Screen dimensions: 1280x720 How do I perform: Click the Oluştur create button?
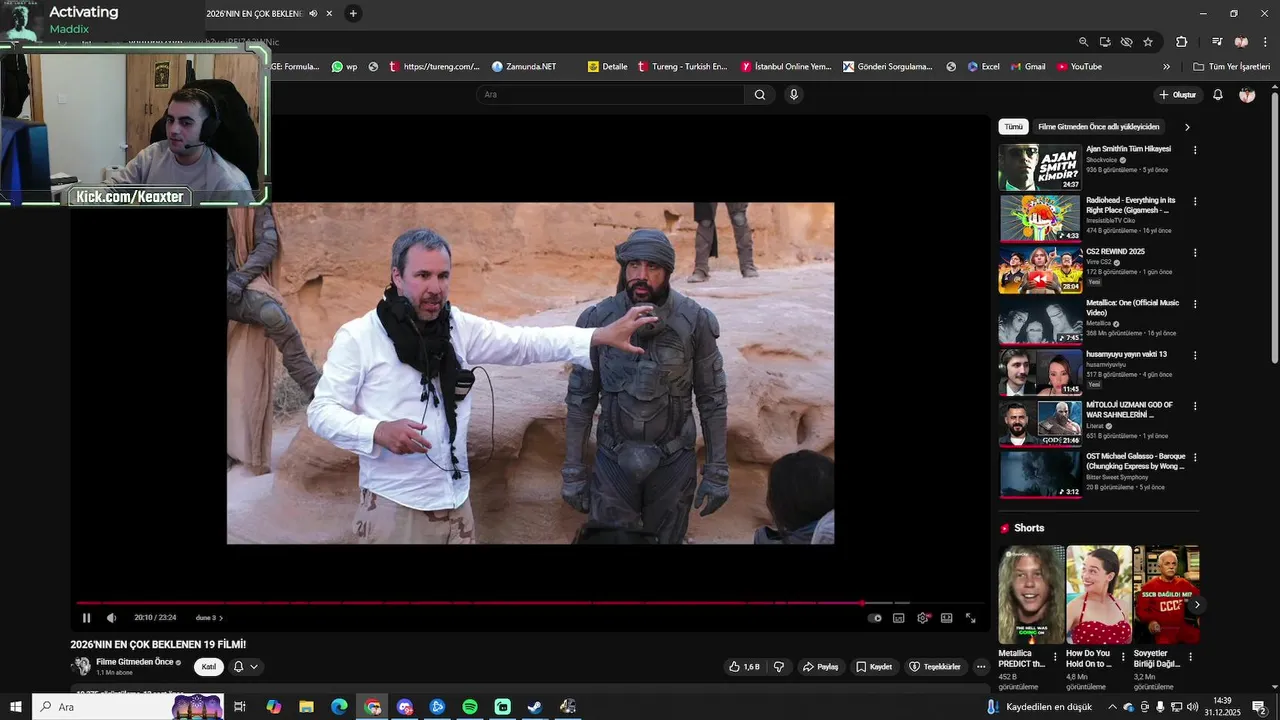(1178, 95)
